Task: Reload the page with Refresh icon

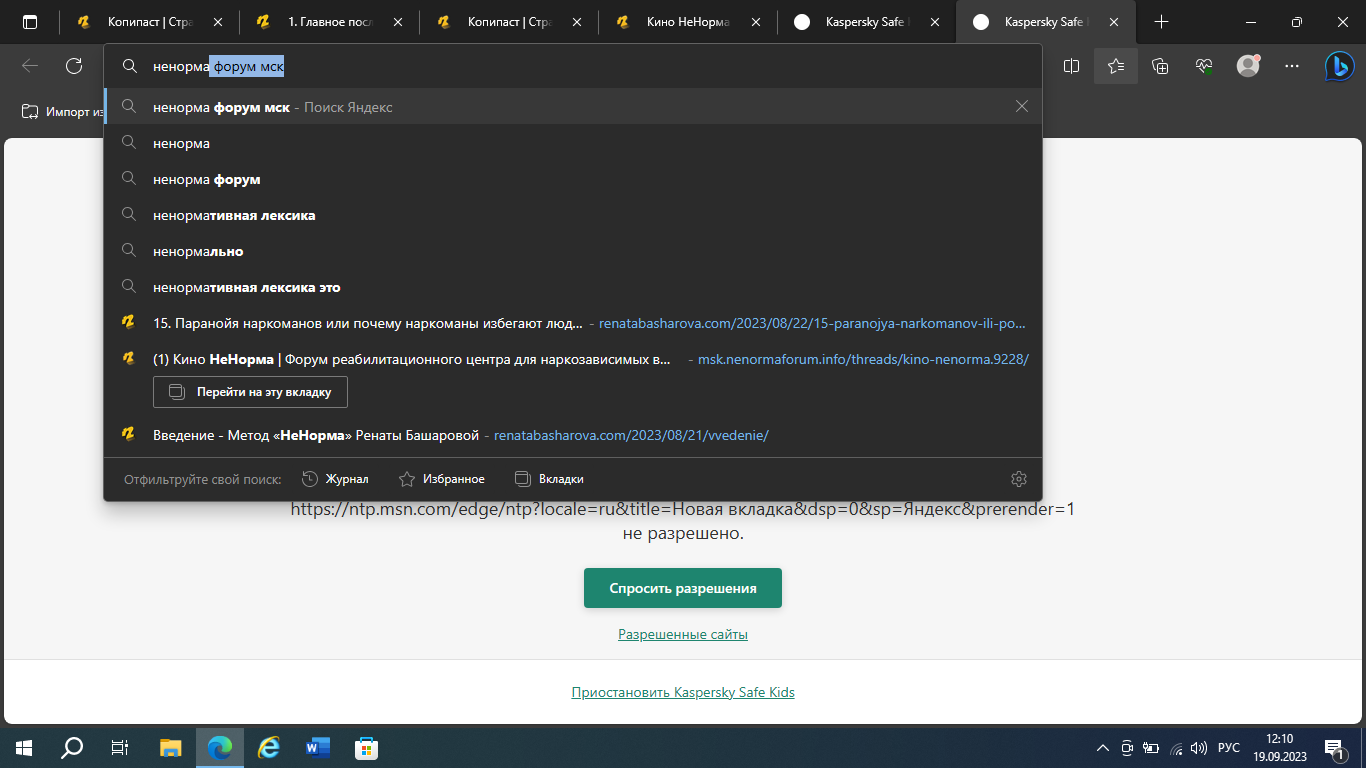Action: click(74, 66)
